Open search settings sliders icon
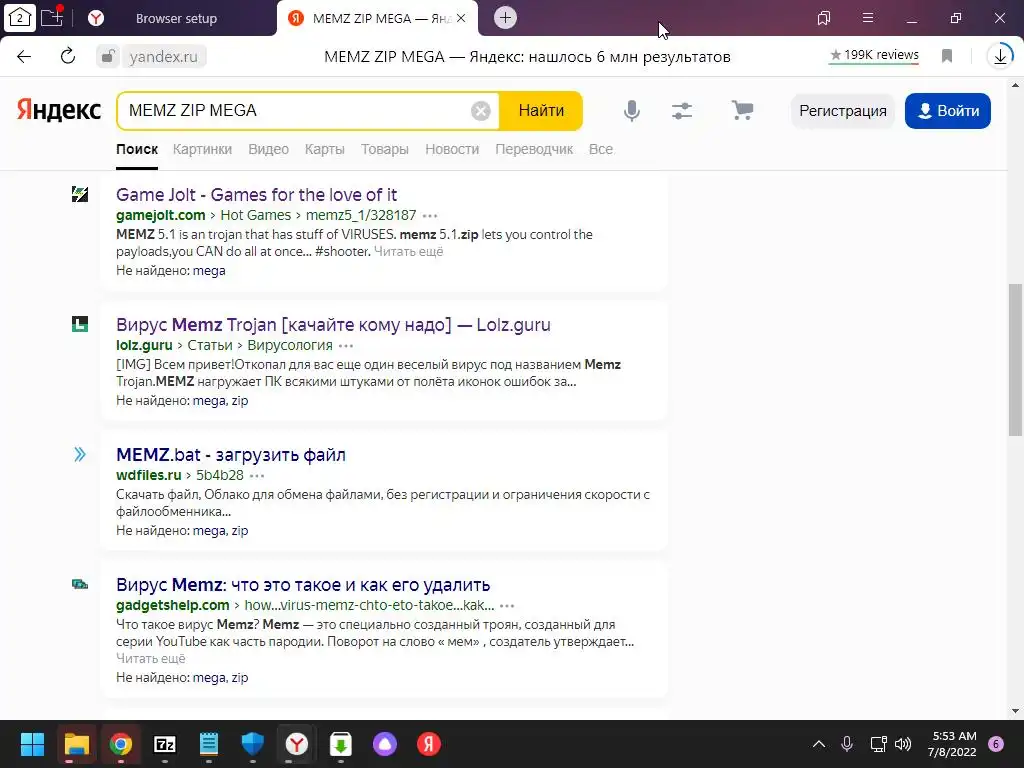The height and width of the screenshot is (768, 1024). (682, 111)
